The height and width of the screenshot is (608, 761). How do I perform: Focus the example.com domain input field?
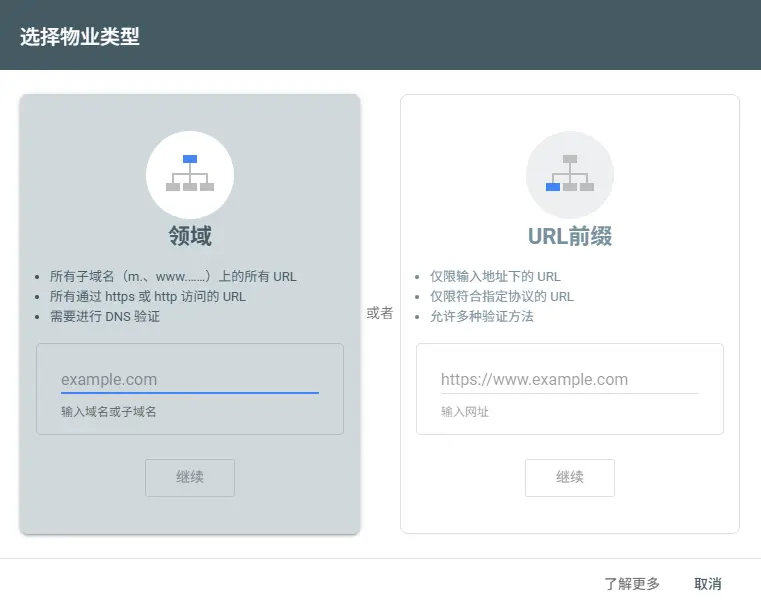pos(189,380)
